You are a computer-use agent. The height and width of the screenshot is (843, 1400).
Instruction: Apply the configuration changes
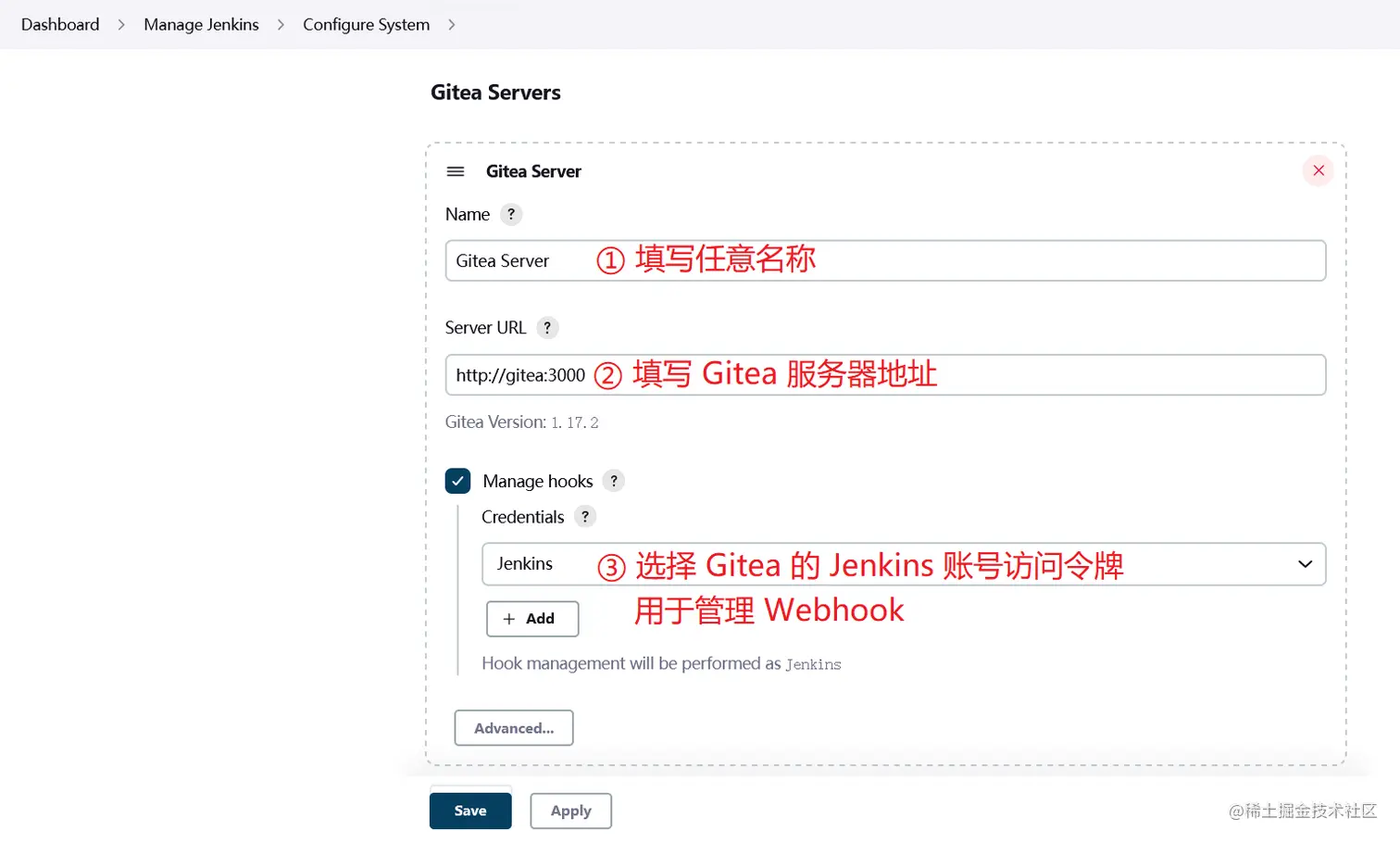pos(571,811)
